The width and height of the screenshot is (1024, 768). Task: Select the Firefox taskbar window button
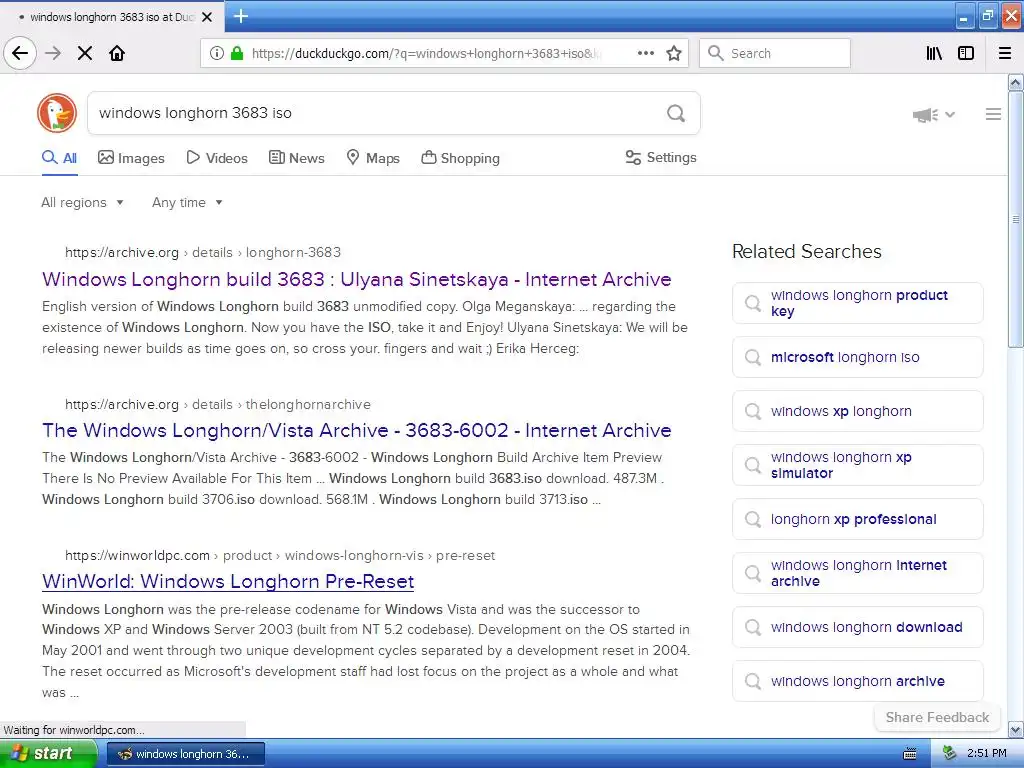(x=185, y=754)
